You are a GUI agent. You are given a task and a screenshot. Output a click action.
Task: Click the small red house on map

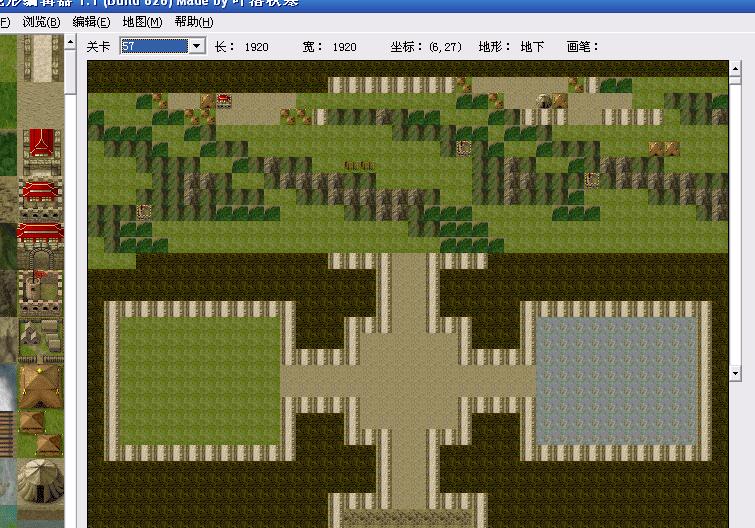223,100
